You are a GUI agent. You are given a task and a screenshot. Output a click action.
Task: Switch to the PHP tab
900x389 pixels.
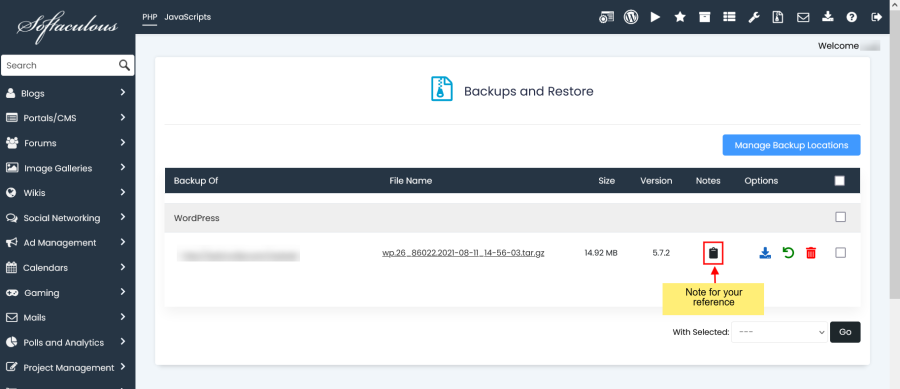tap(150, 17)
